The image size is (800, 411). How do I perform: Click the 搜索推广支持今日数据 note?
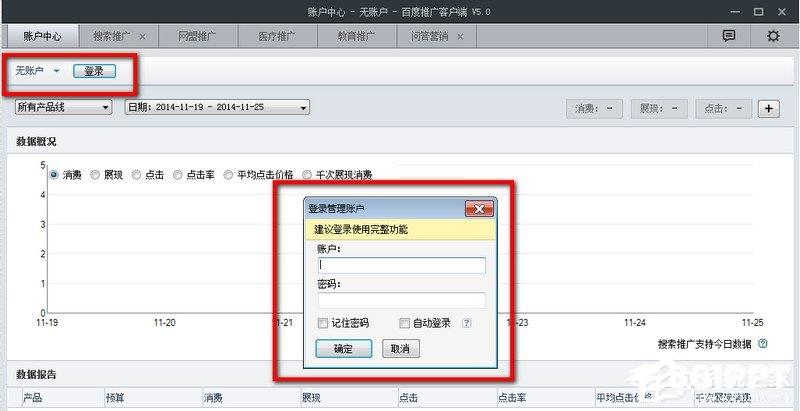(705, 344)
